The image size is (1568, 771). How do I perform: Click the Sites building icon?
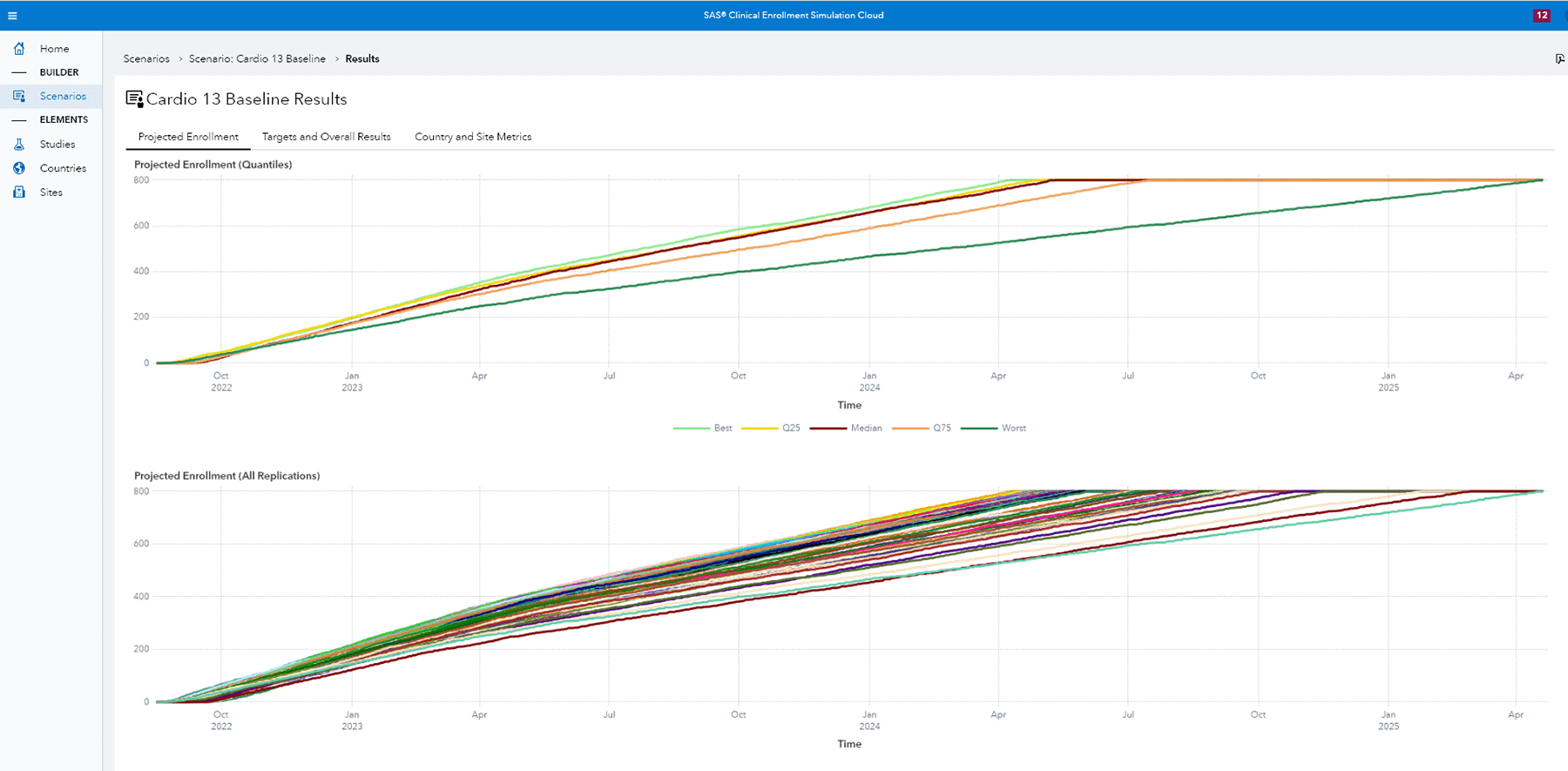point(19,193)
